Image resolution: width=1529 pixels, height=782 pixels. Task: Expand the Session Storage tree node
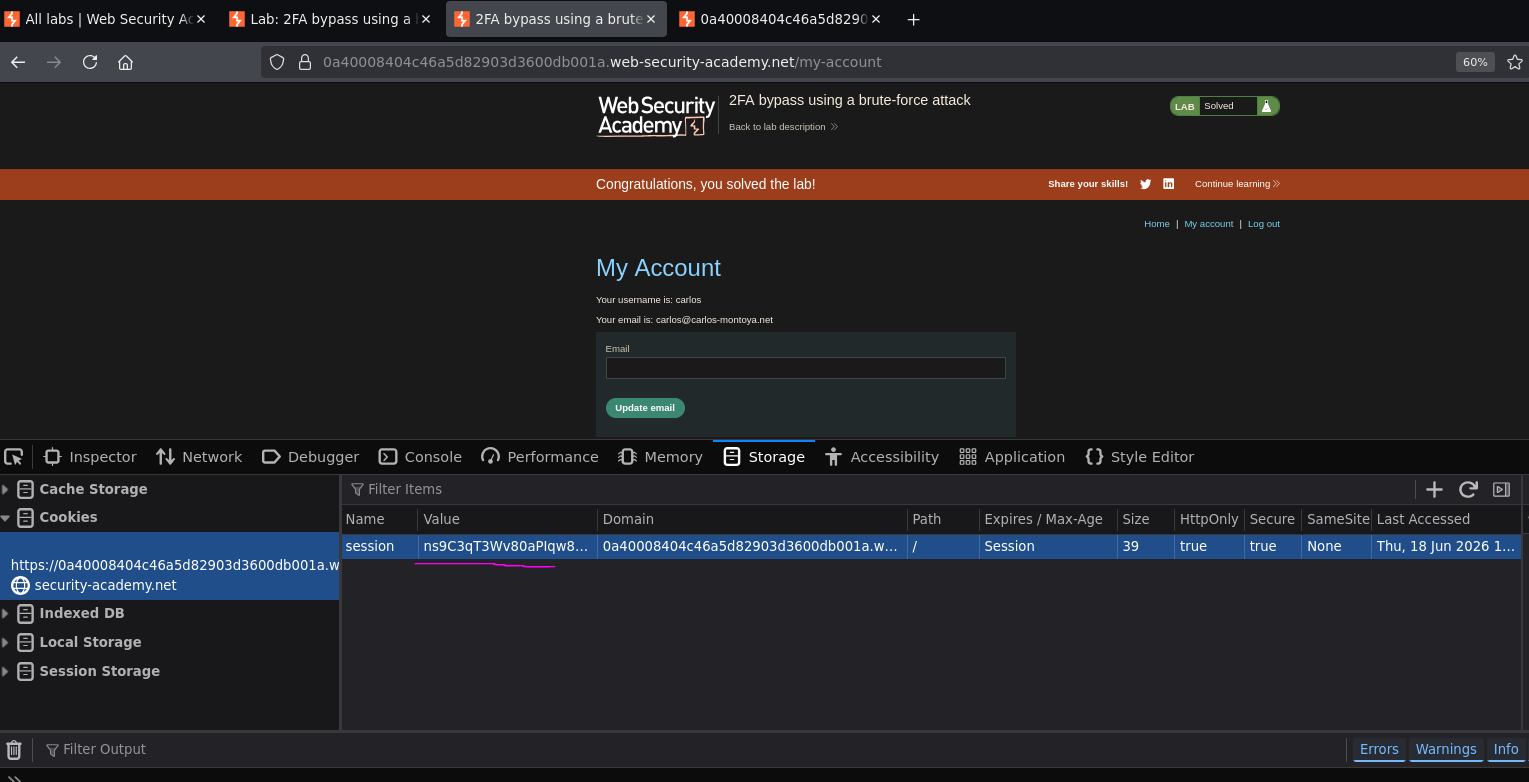[6, 671]
